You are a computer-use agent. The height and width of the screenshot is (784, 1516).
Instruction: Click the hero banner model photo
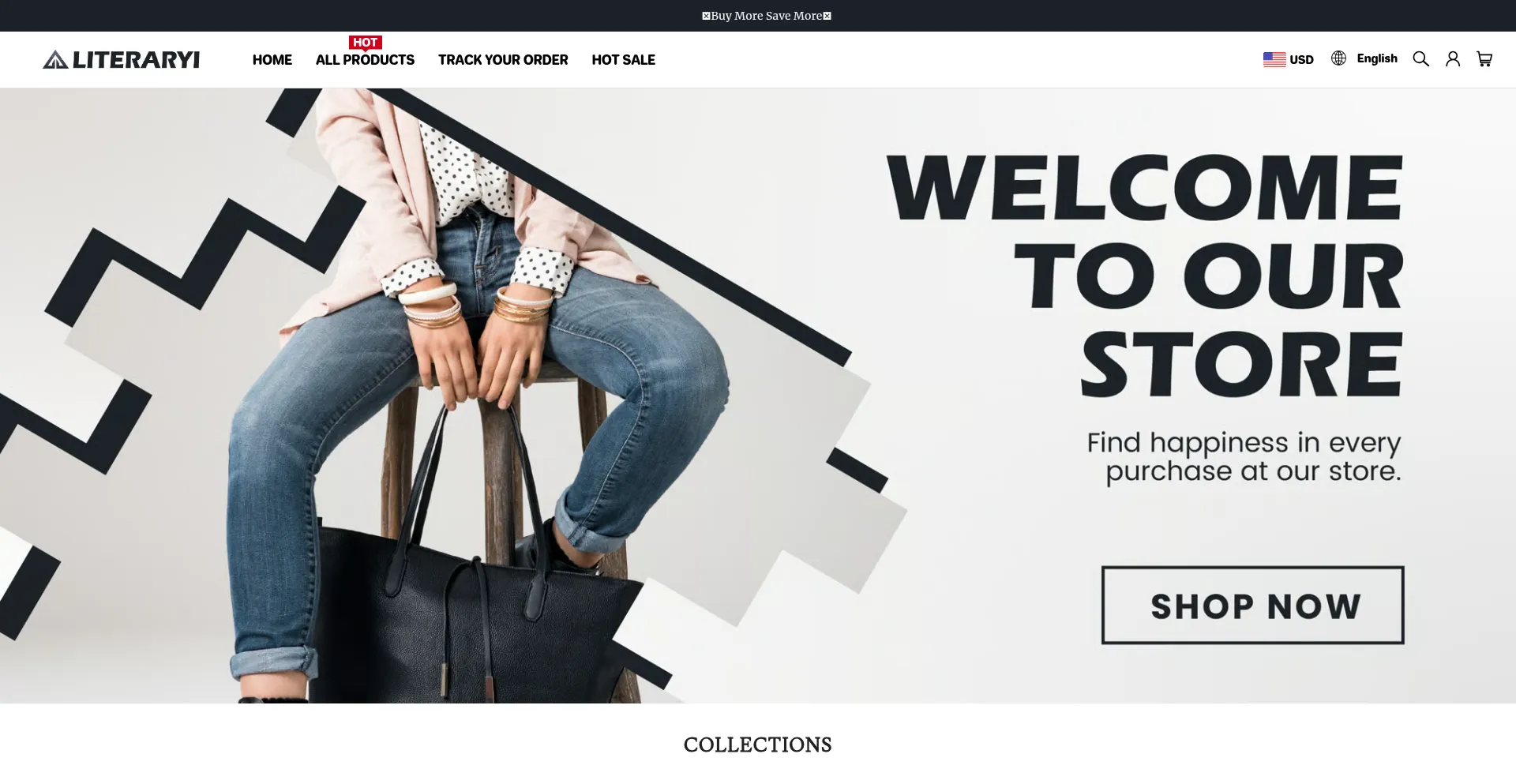[442, 395]
